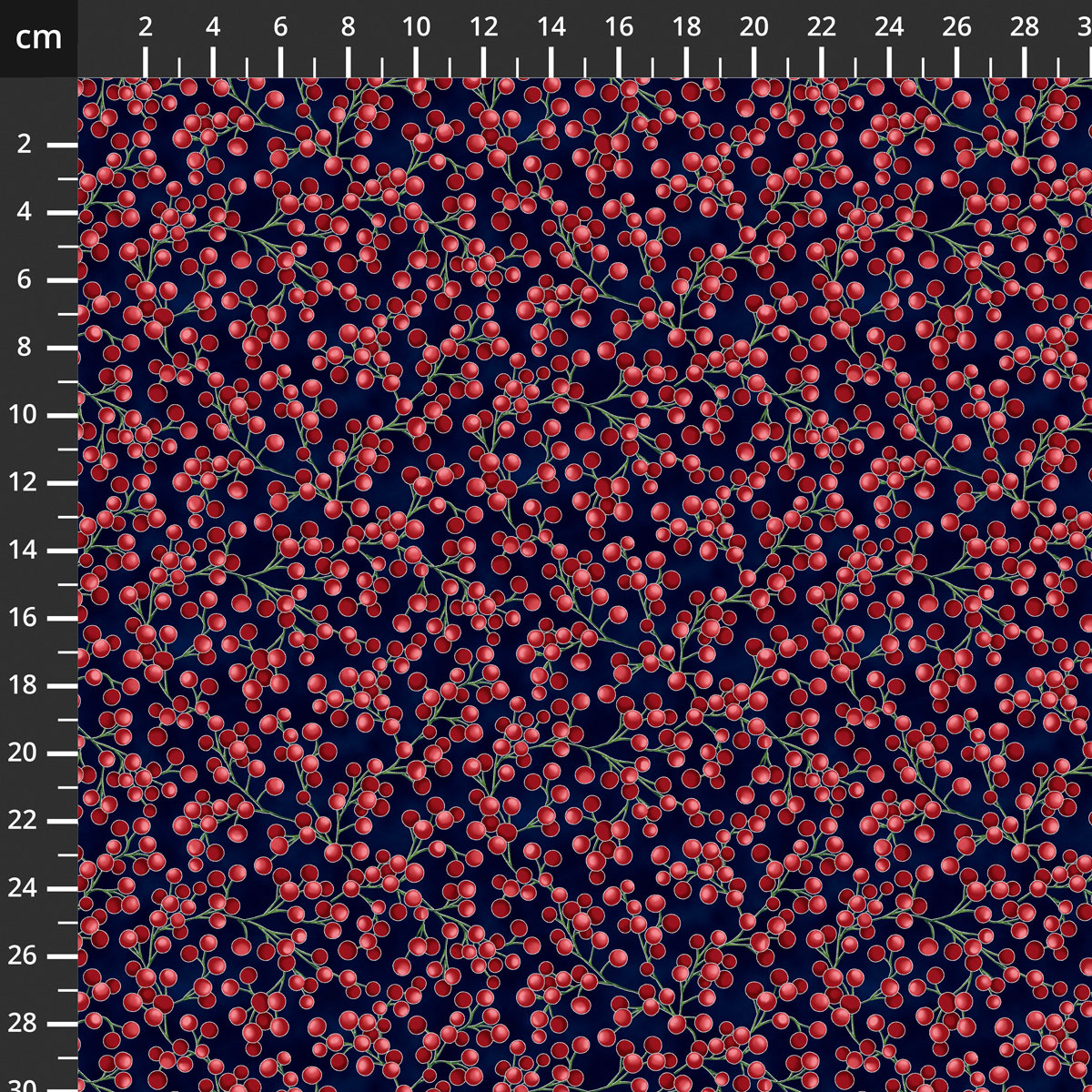Click the 10 on the horizontal ruler

point(416,27)
